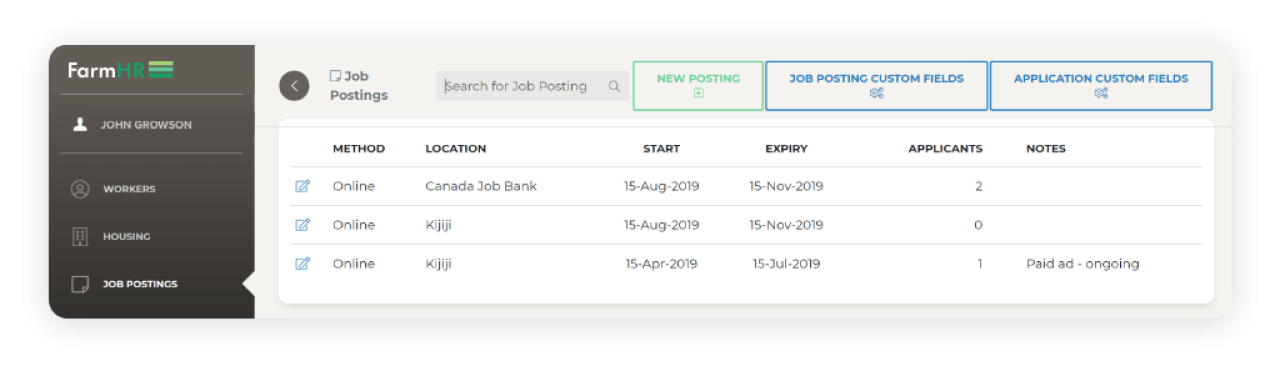The image size is (1280, 371).
Task: Sort by the Start column header
Action: tap(661, 149)
